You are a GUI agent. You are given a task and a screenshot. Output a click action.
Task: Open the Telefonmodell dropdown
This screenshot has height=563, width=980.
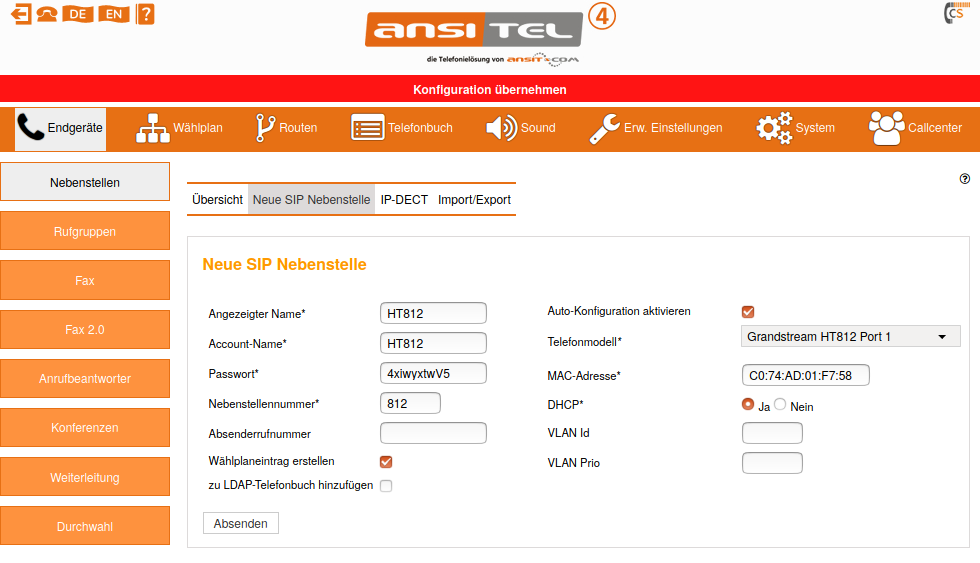click(x=851, y=337)
